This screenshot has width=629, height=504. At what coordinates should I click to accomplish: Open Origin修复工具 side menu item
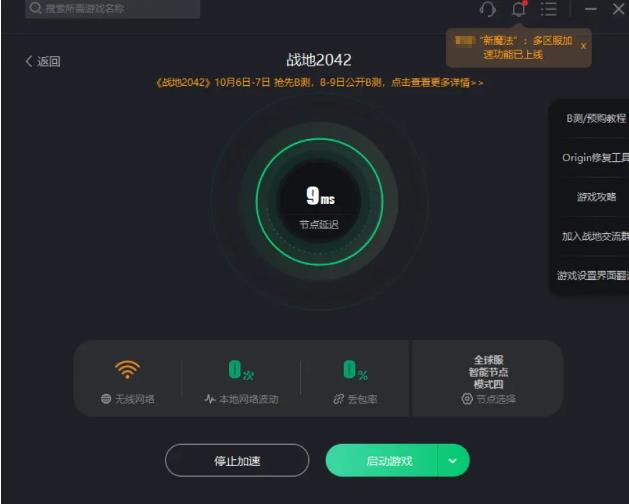(x=595, y=158)
